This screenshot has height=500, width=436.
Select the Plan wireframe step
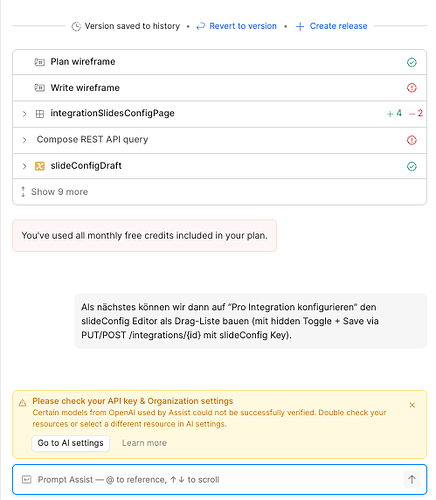pyautogui.click(x=219, y=62)
